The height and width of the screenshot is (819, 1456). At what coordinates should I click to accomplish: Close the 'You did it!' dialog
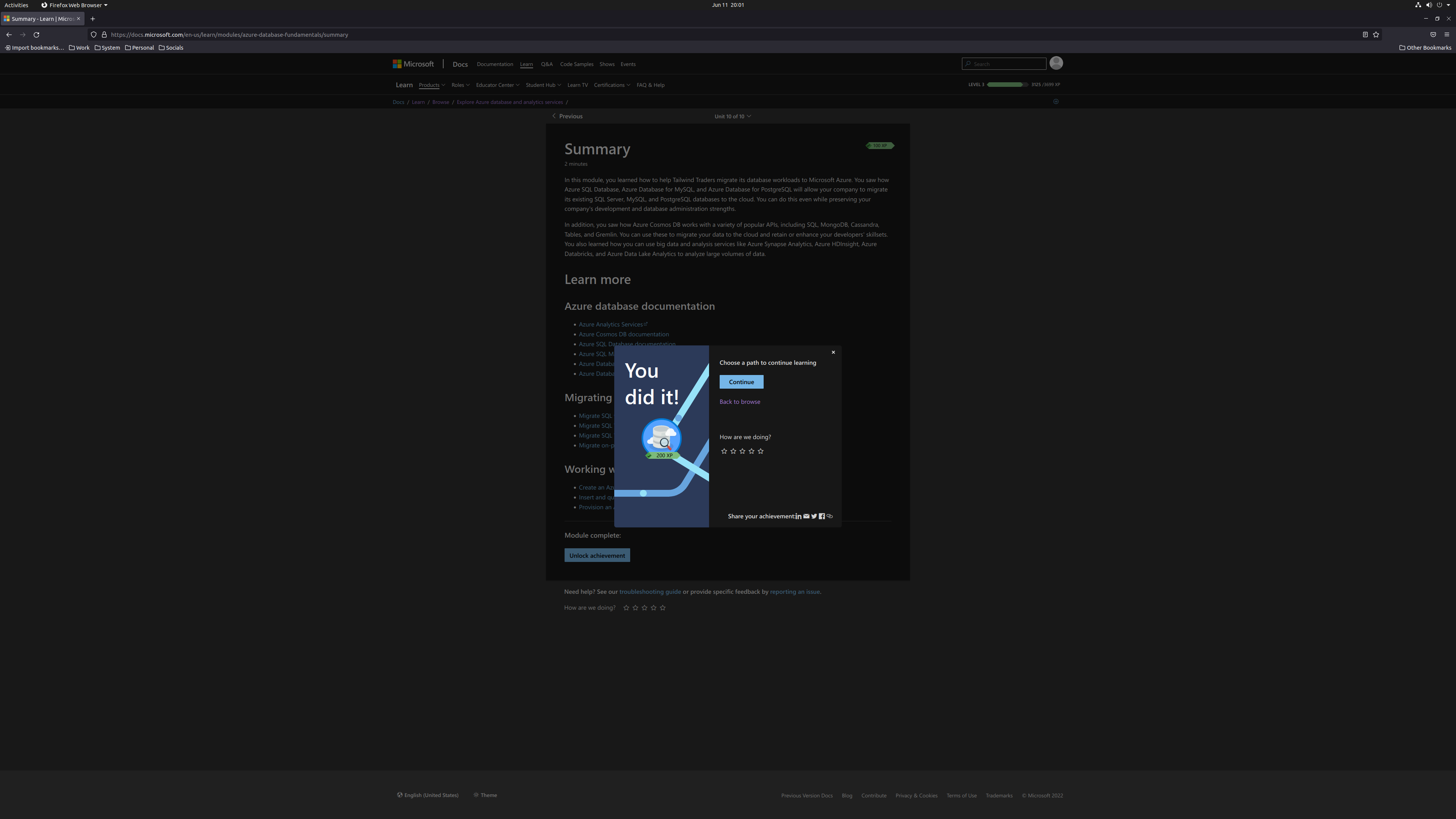coord(833,352)
